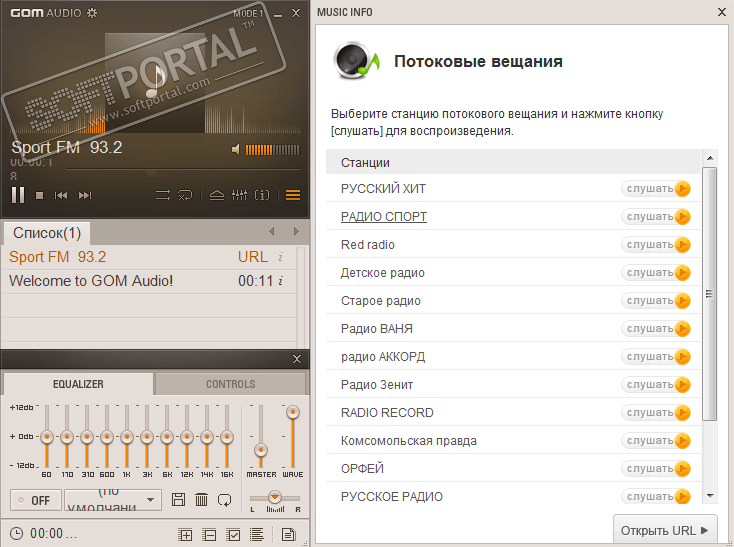Click the sort playlist icon
Screen dimensions: 734x547
(x=257, y=534)
